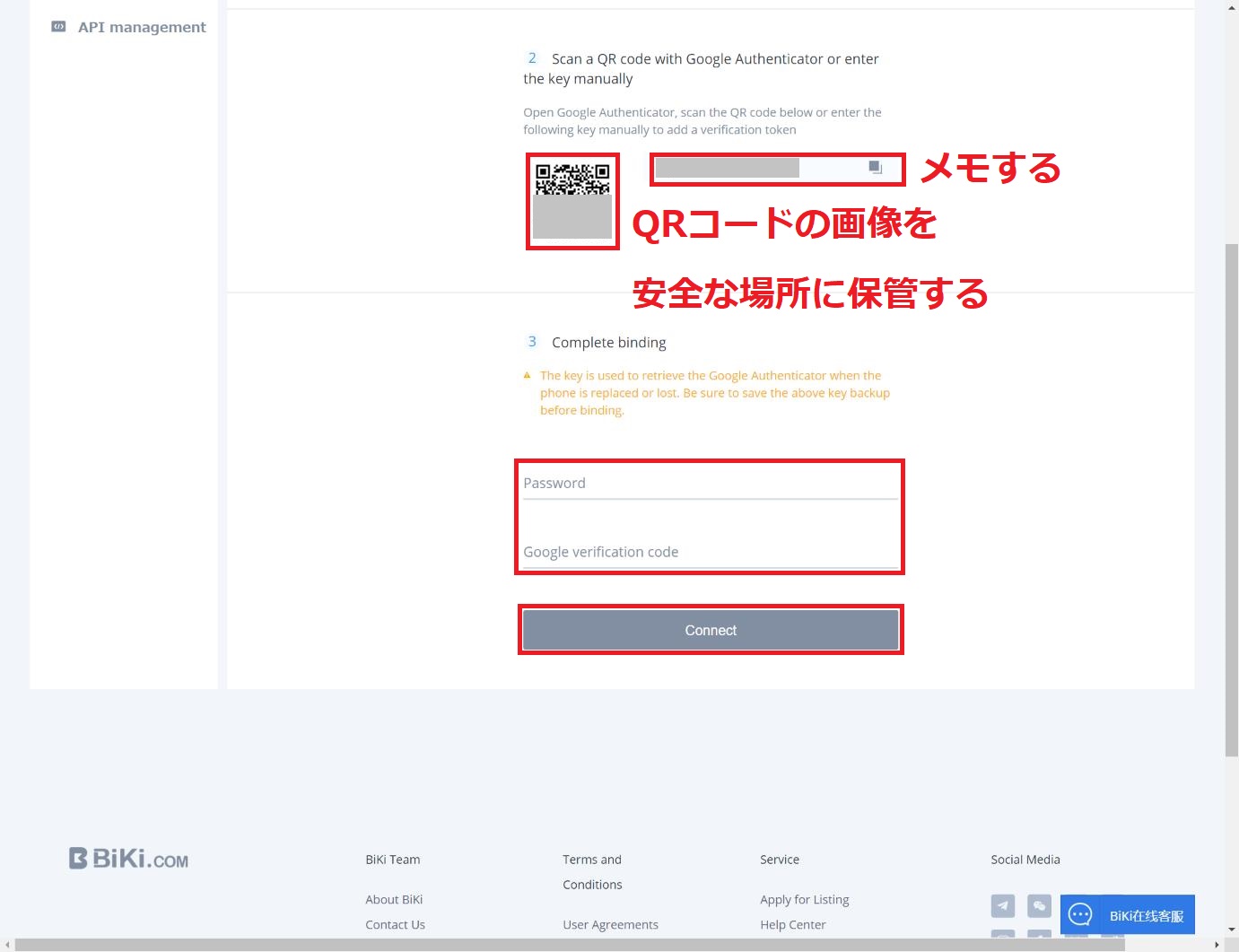Copy the authenticator key with copy icon
This screenshot has width=1239, height=952.
pos(876,168)
